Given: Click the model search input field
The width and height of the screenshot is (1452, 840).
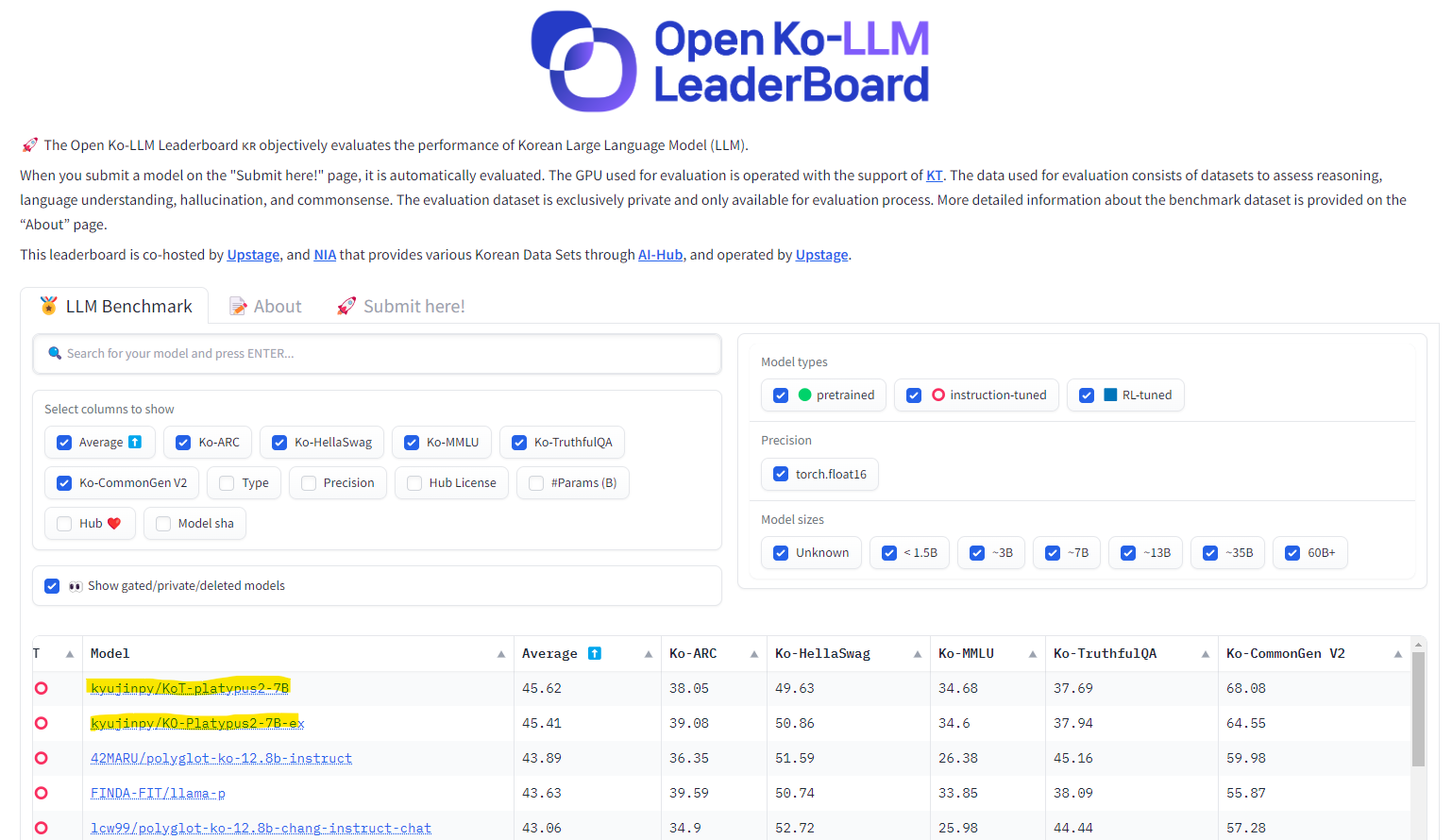Looking at the screenshot, I should pyautogui.click(x=377, y=354).
